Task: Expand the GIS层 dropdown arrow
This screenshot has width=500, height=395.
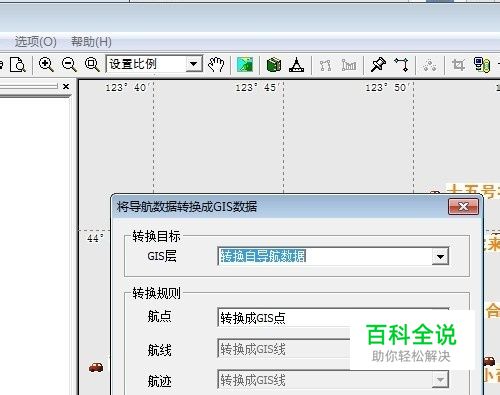Action: pos(440,256)
